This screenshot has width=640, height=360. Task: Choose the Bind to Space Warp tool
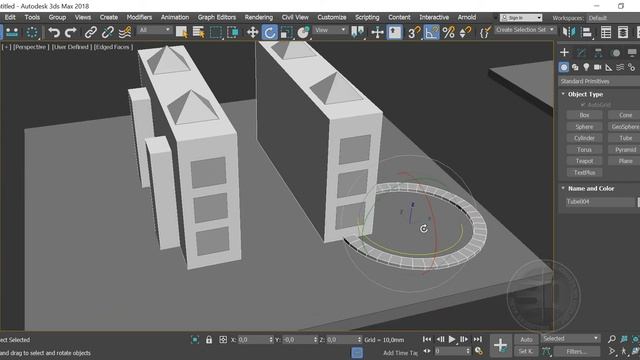tap(125, 32)
